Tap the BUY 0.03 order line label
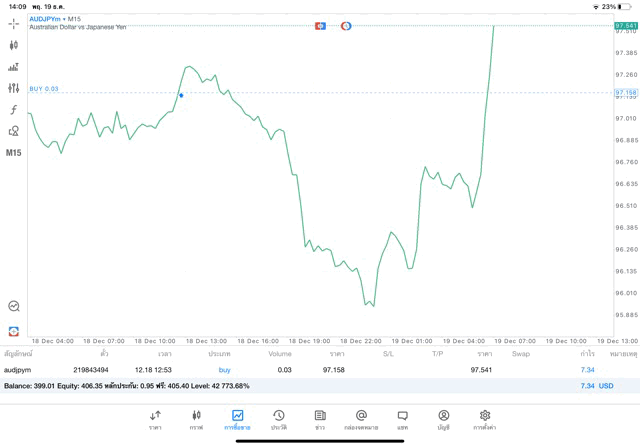The height and width of the screenshot is (447, 640). pos(44,89)
